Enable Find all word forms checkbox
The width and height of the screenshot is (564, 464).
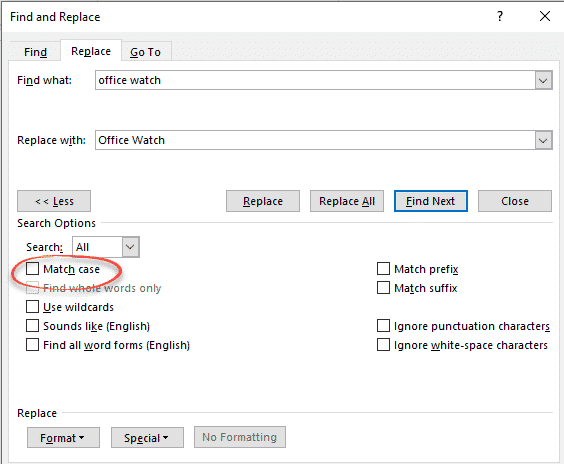tap(32, 345)
